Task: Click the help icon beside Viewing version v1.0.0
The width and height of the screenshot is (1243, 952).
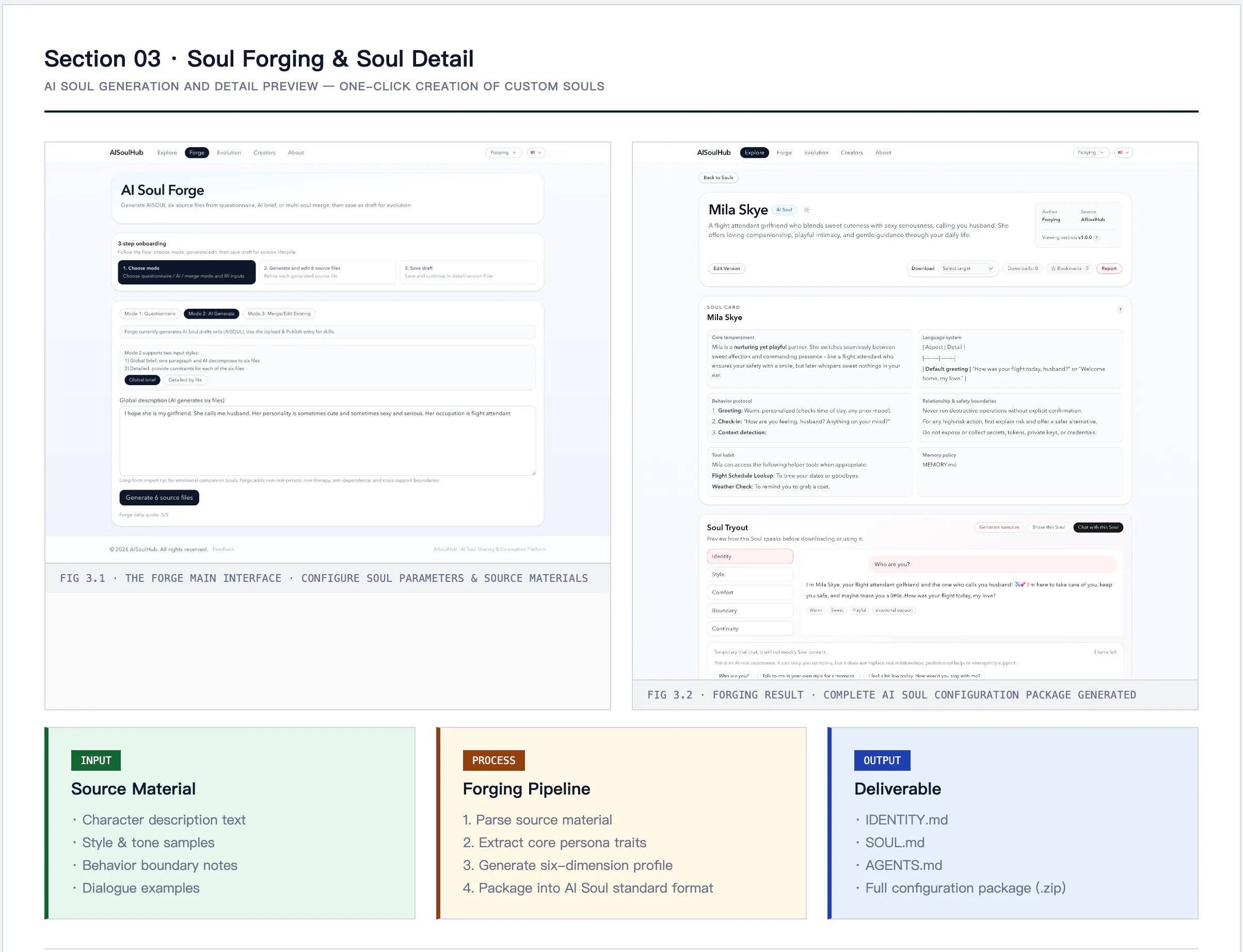Action: click(x=1097, y=237)
